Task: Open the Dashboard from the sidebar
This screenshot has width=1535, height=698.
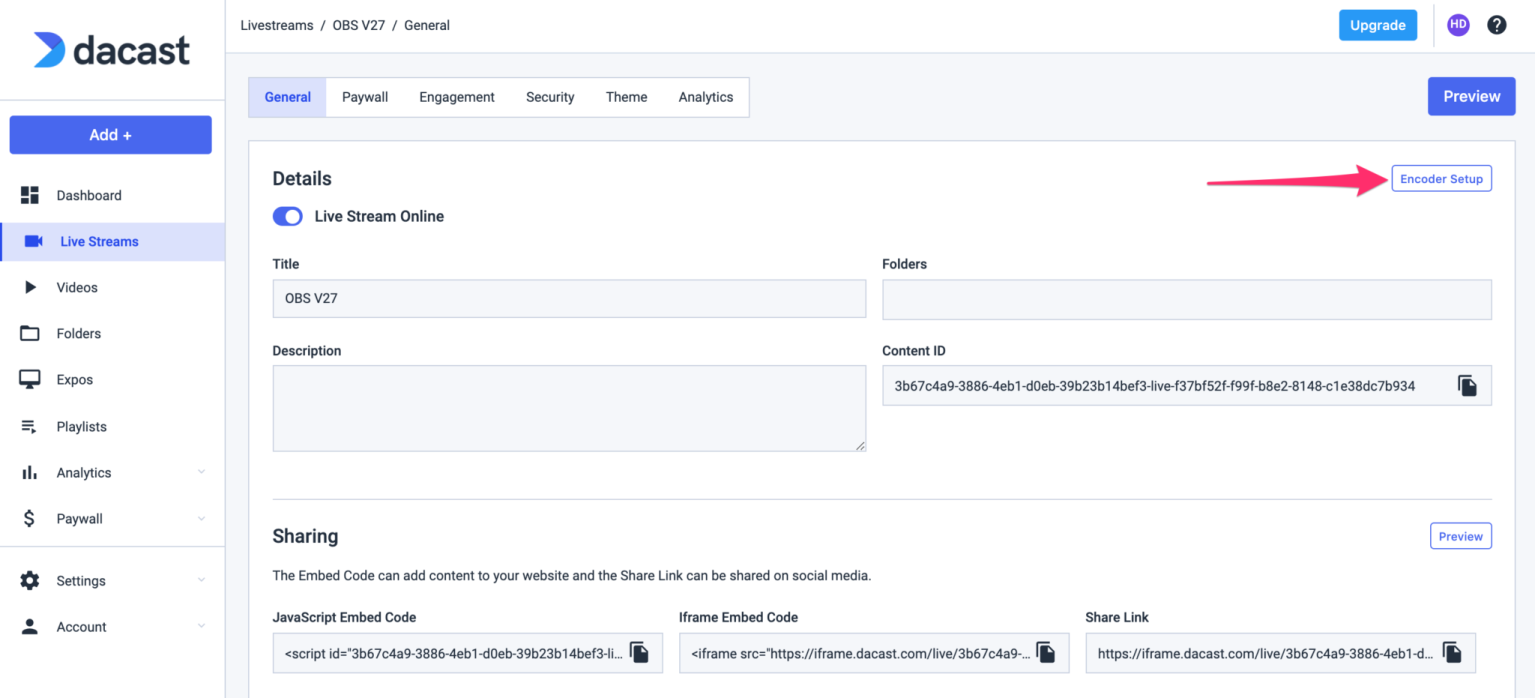Action: point(88,195)
